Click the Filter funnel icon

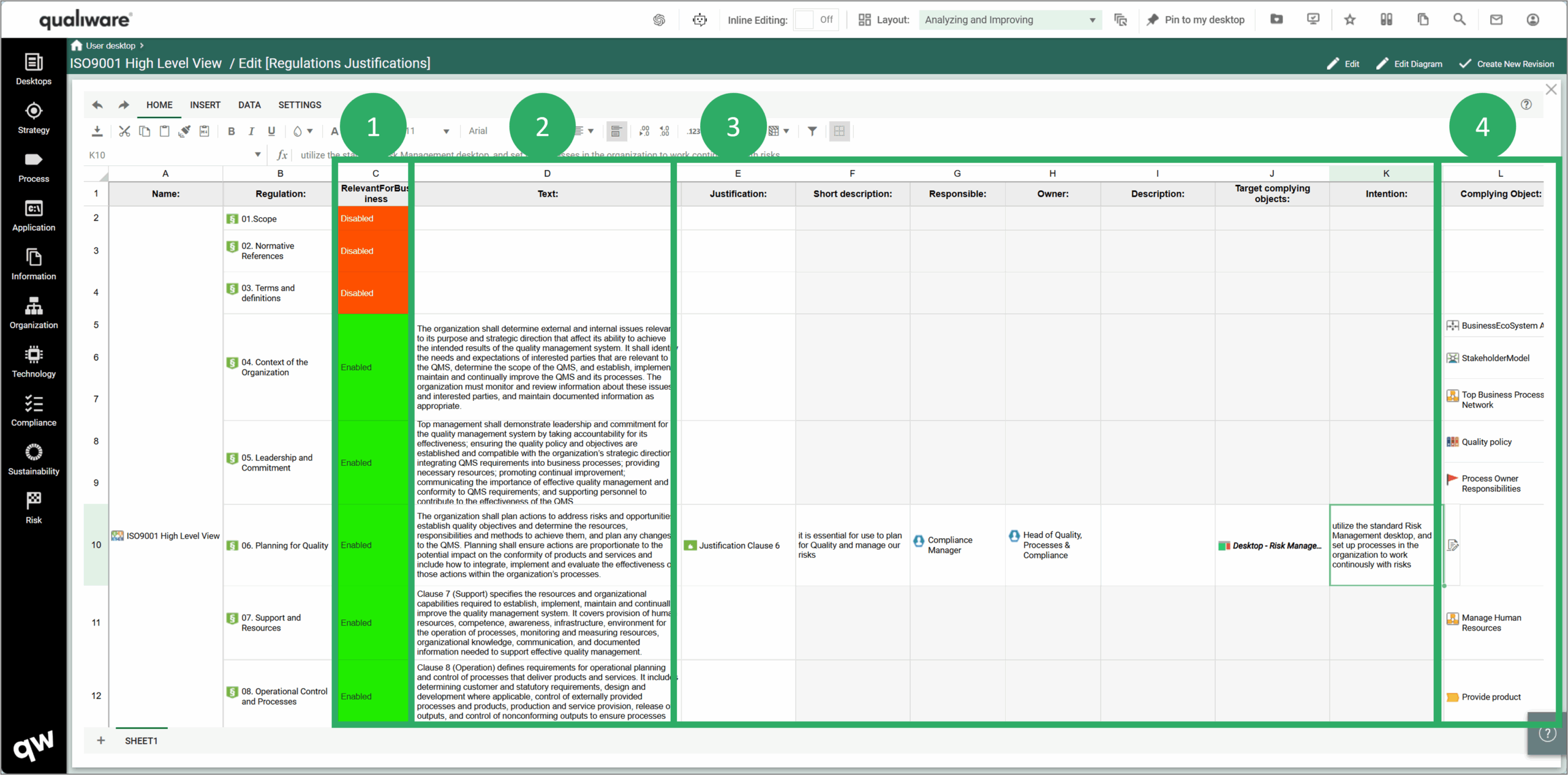pos(812,131)
